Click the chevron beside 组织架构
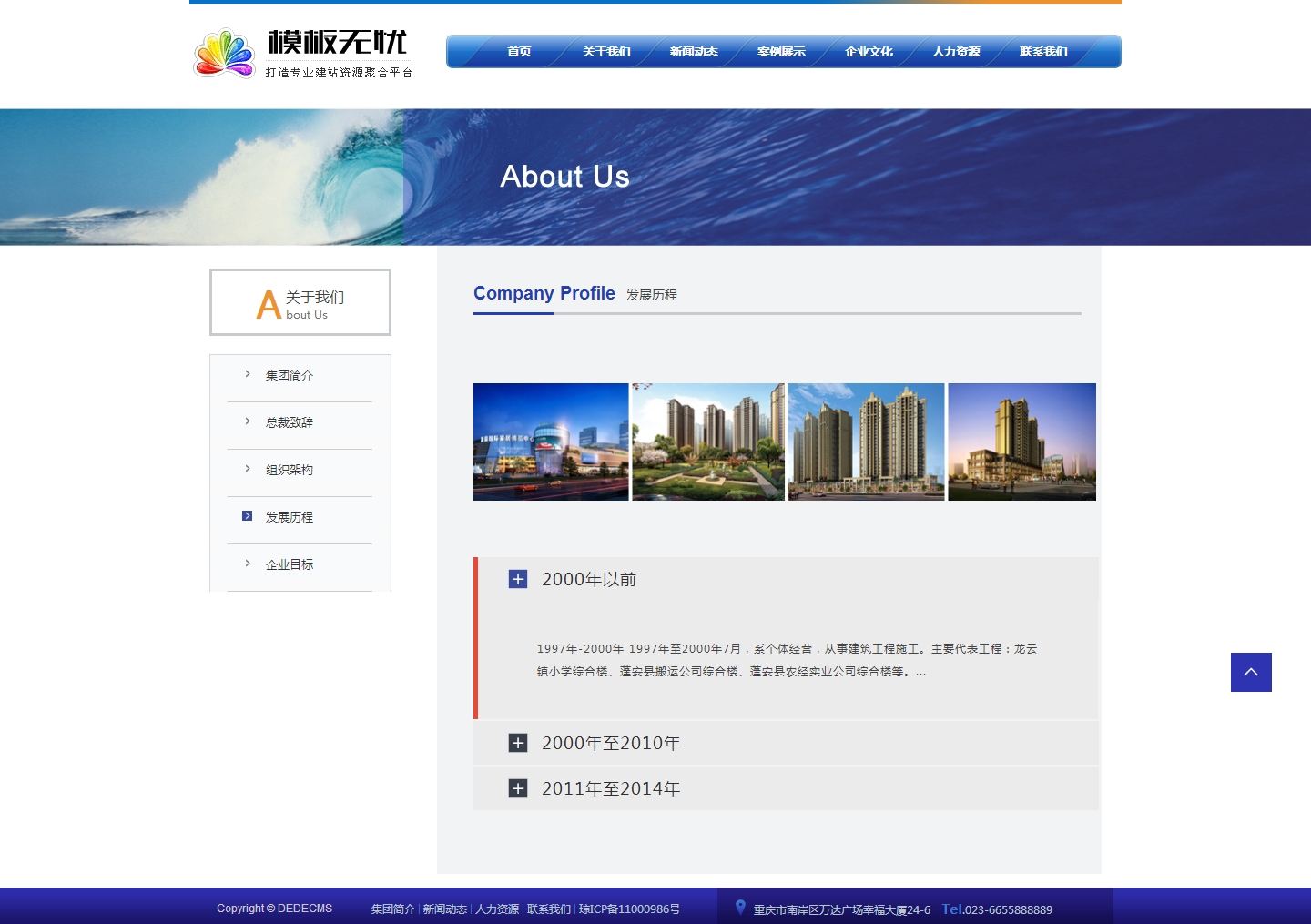The image size is (1311, 924). tap(247, 469)
